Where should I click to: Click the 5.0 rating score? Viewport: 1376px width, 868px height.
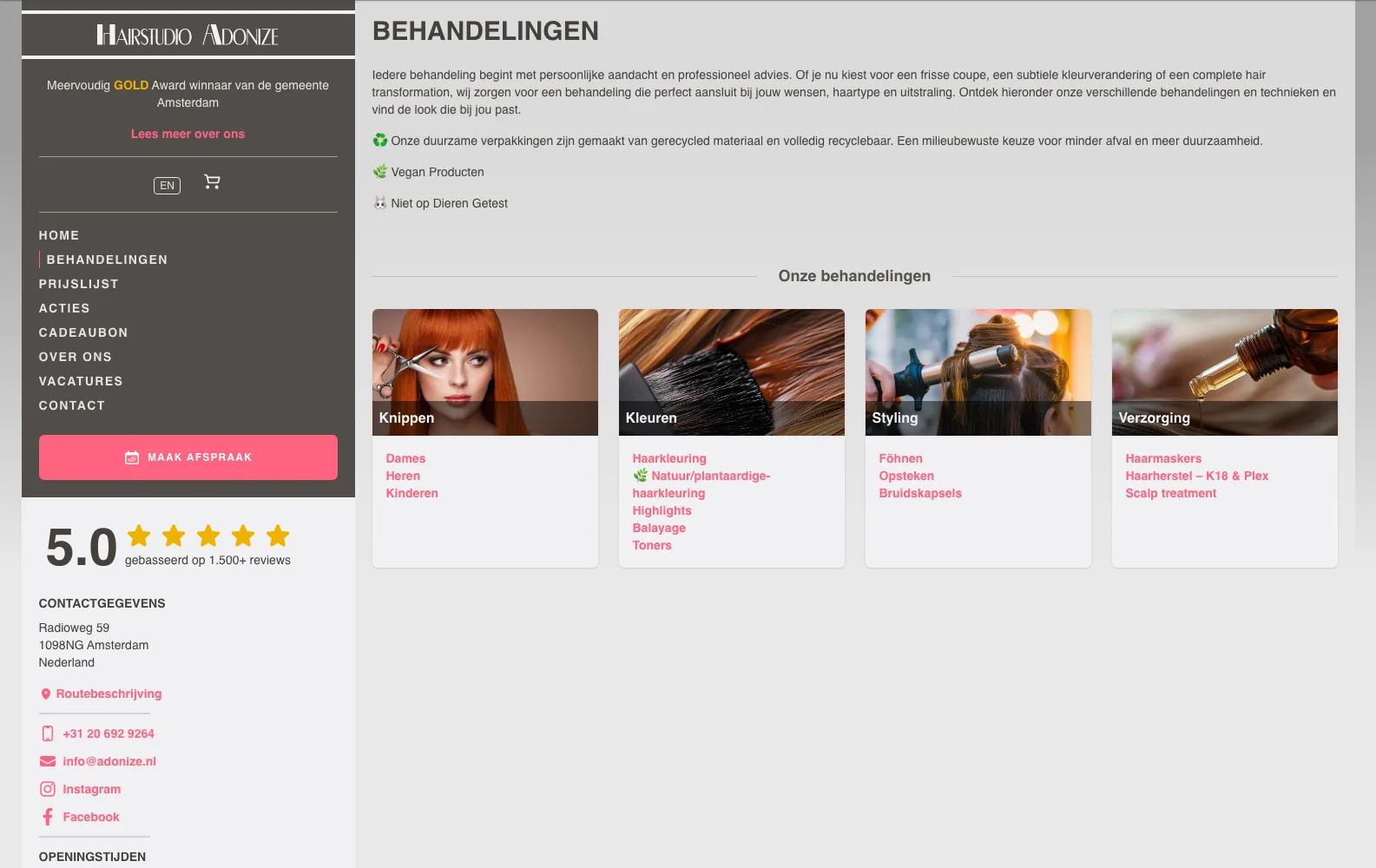pos(81,547)
